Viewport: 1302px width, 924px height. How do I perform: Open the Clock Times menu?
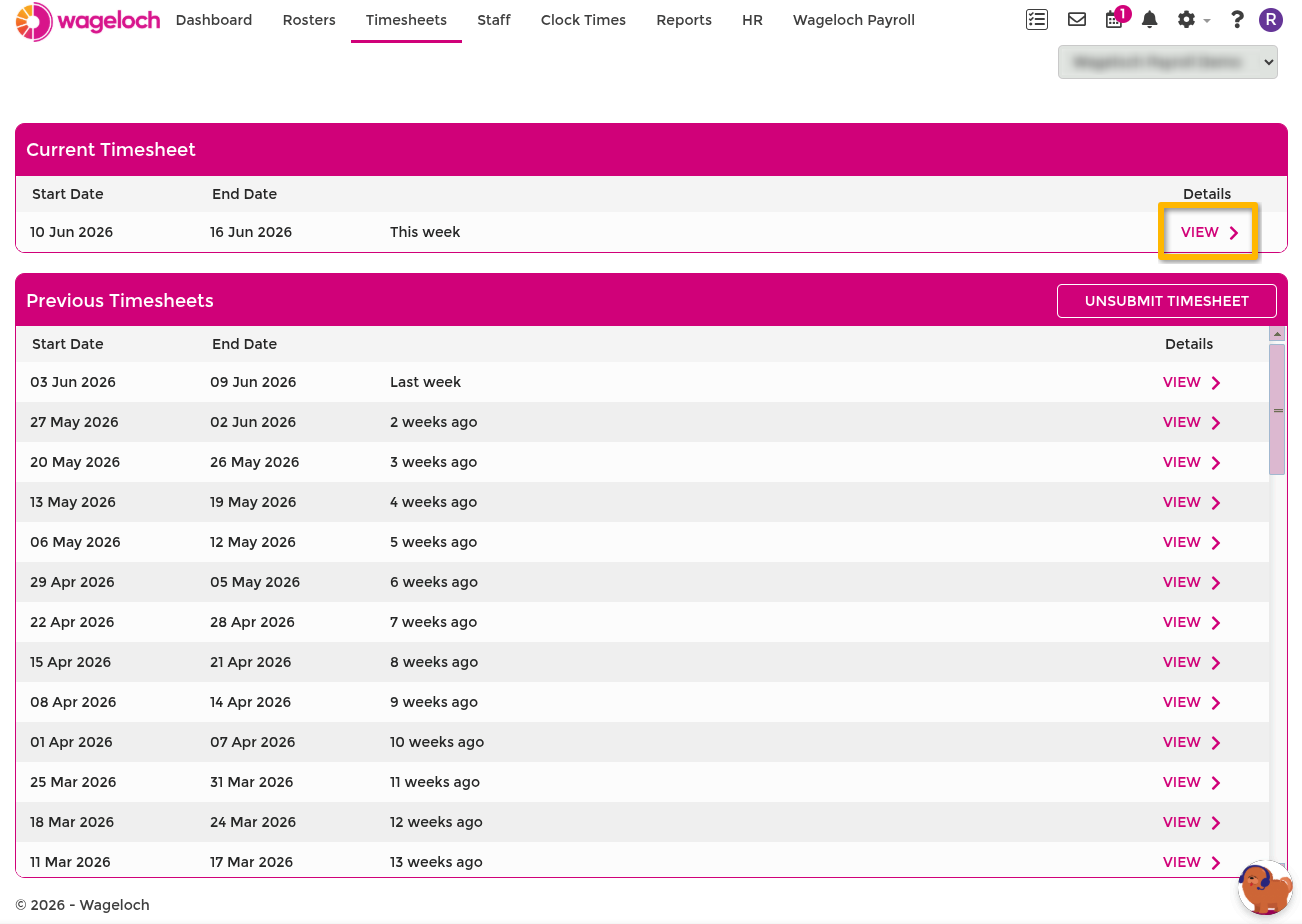(x=583, y=20)
